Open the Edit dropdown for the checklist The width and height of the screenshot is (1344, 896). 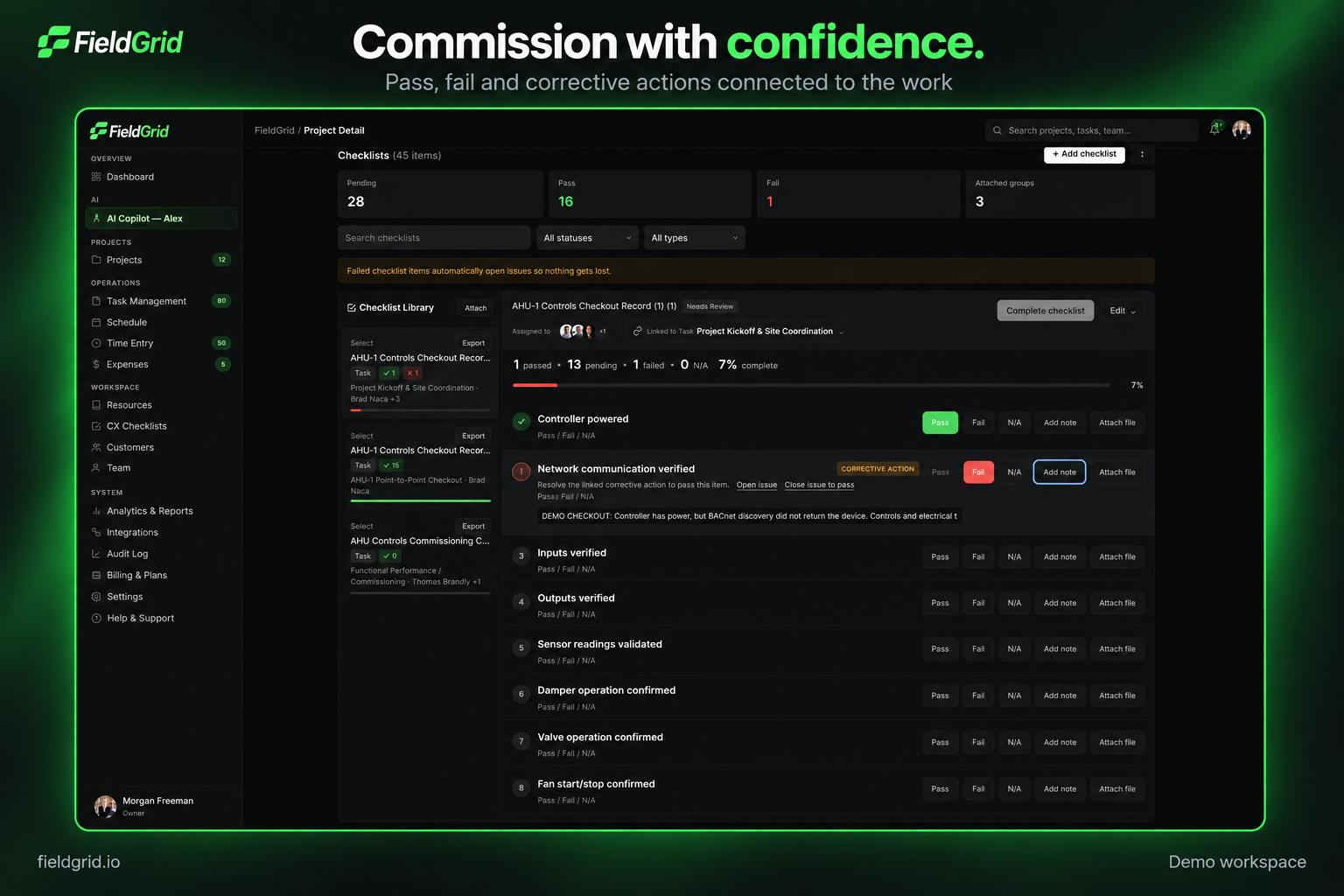[1123, 311]
